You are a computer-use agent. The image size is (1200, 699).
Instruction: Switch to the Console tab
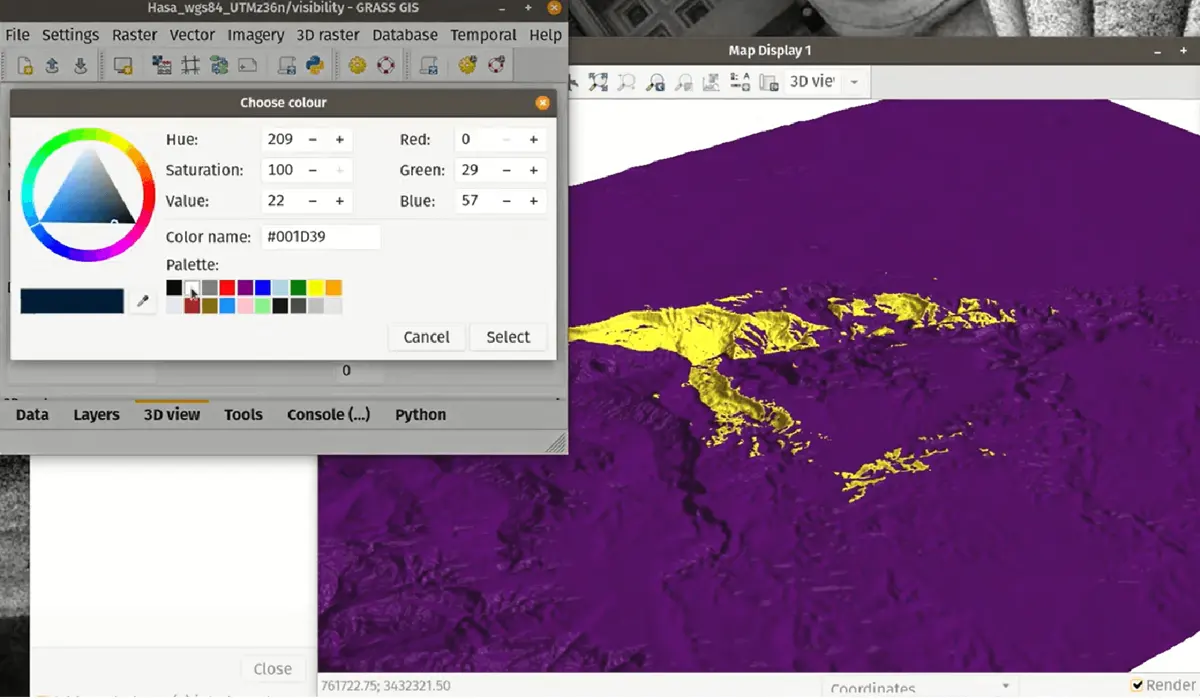[328, 415]
